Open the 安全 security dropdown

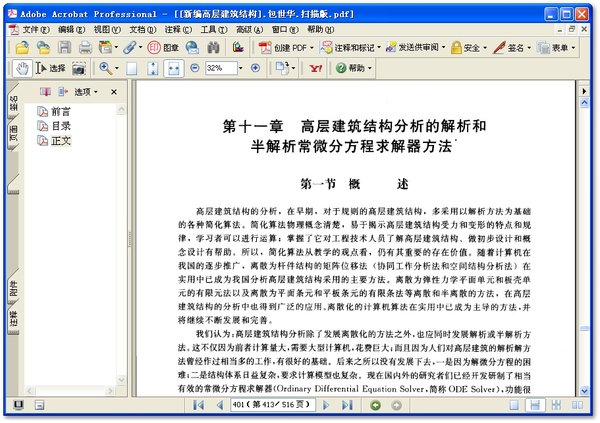485,48
